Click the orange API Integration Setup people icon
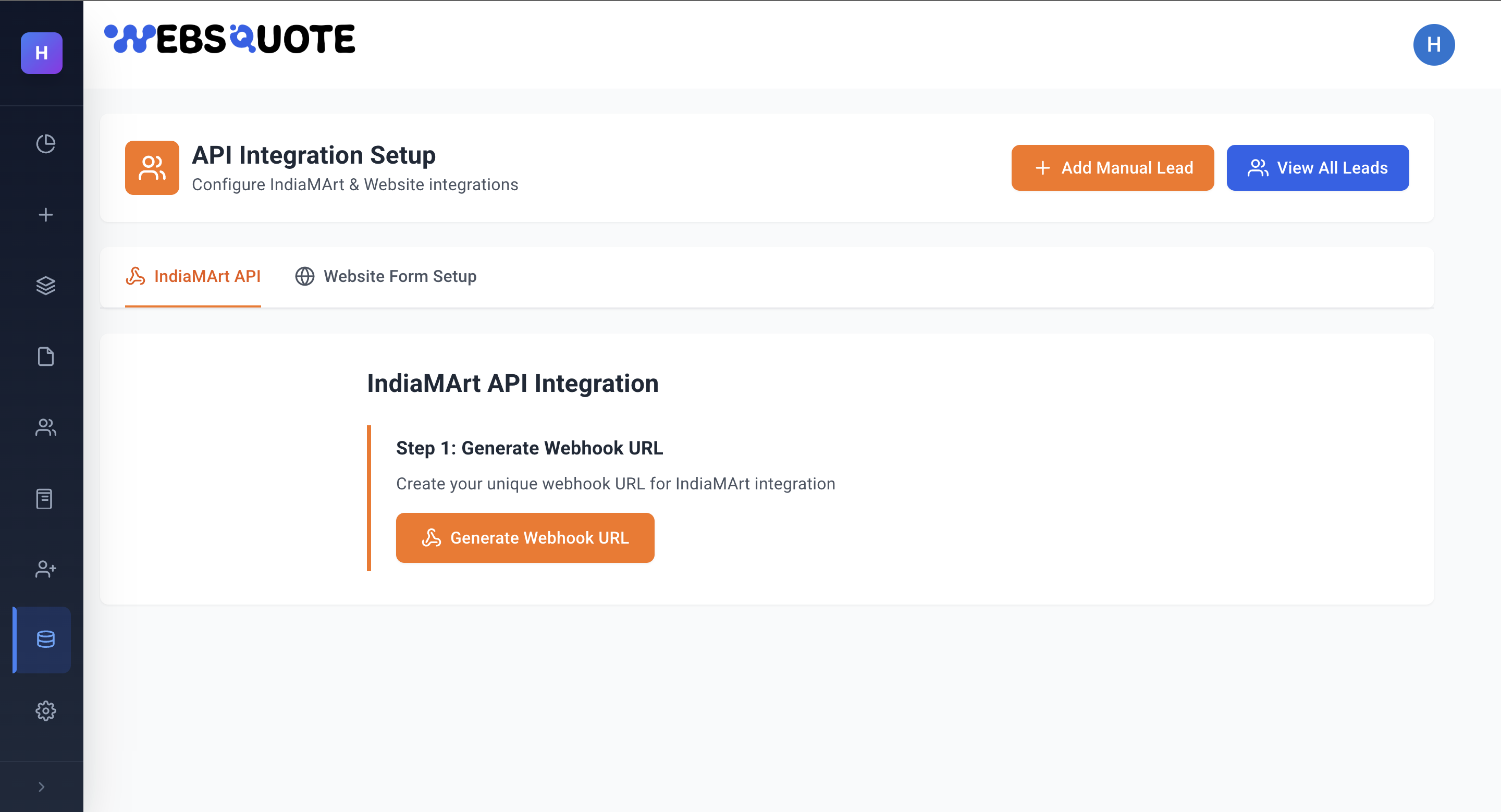 [152, 168]
